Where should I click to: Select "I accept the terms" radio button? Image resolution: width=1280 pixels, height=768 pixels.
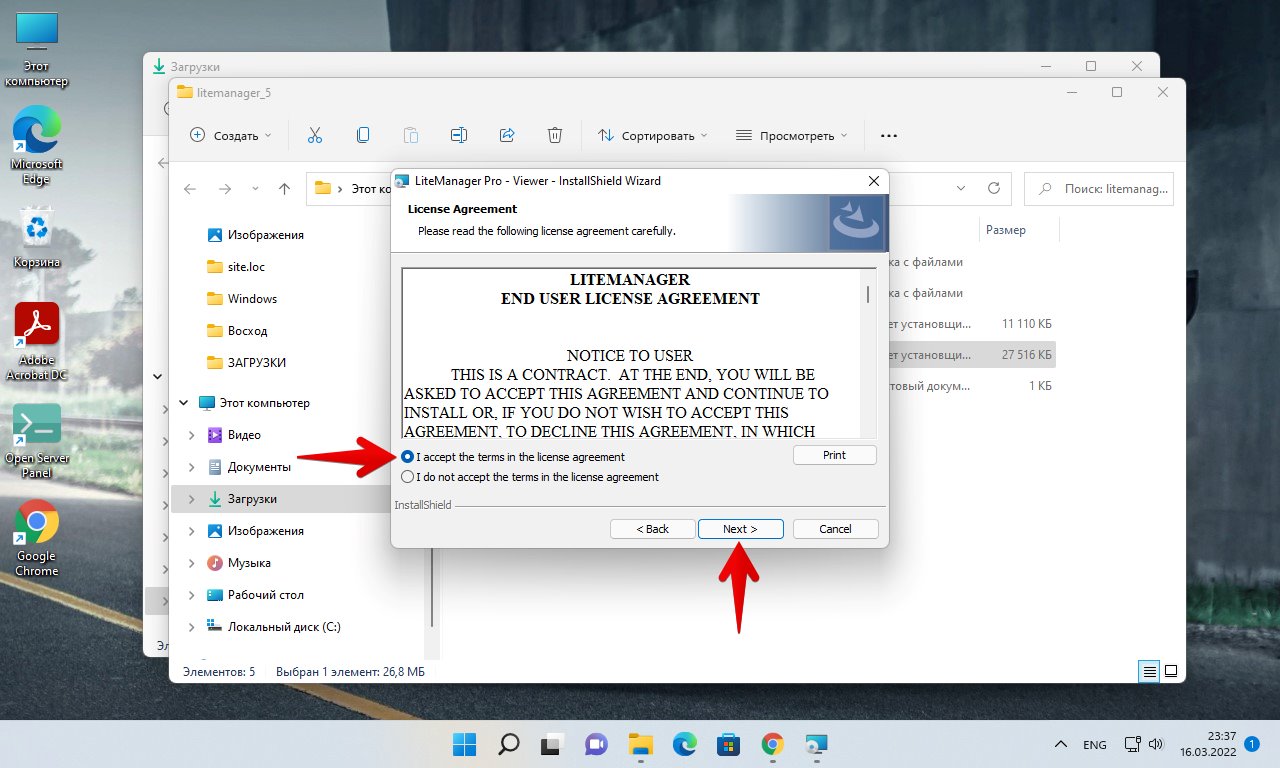point(407,455)
